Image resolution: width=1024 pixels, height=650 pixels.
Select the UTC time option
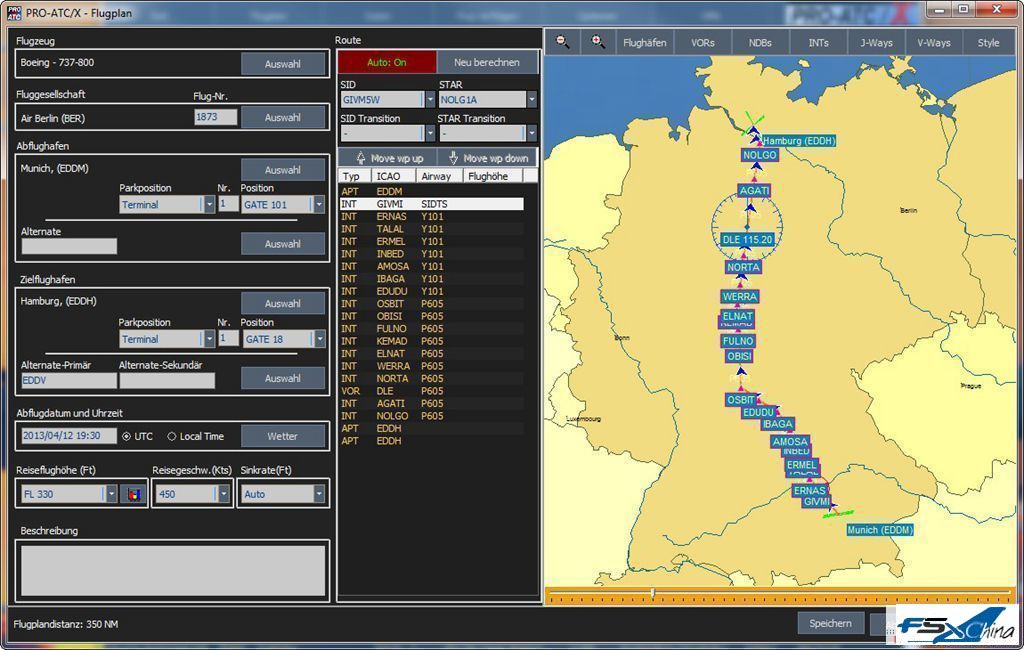click(127, 436)
